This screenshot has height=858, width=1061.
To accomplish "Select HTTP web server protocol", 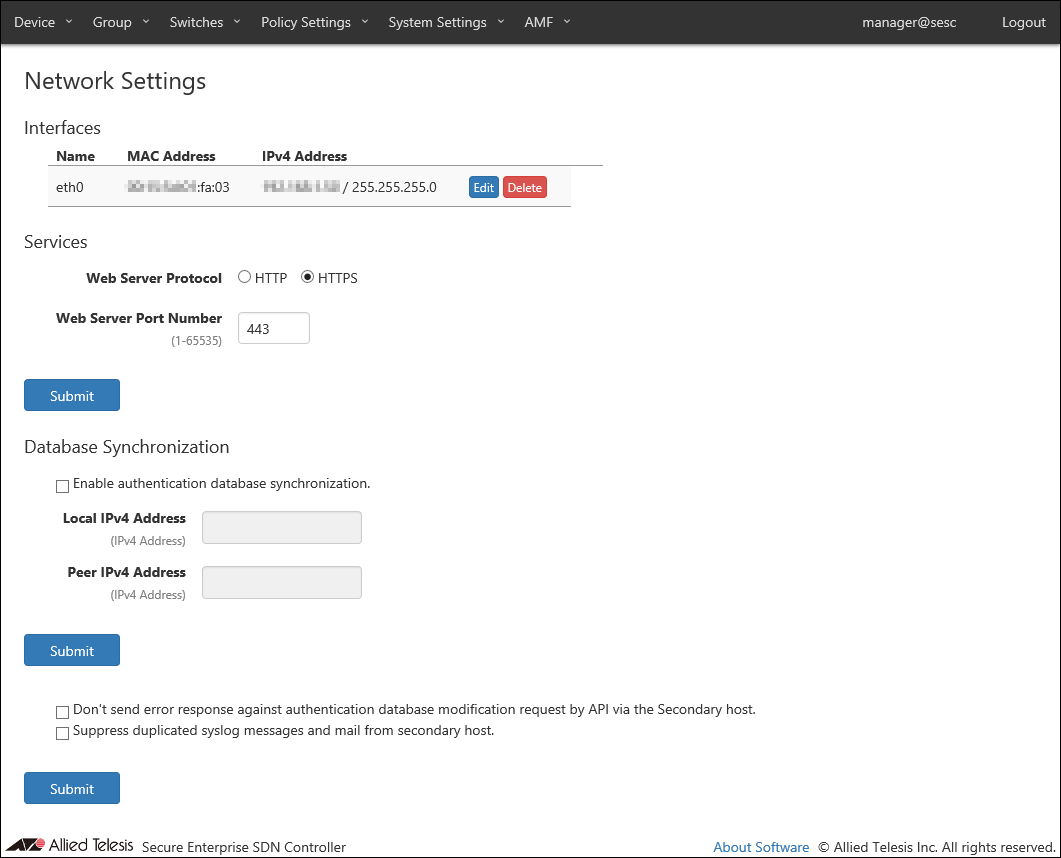I will pos(245,278).
